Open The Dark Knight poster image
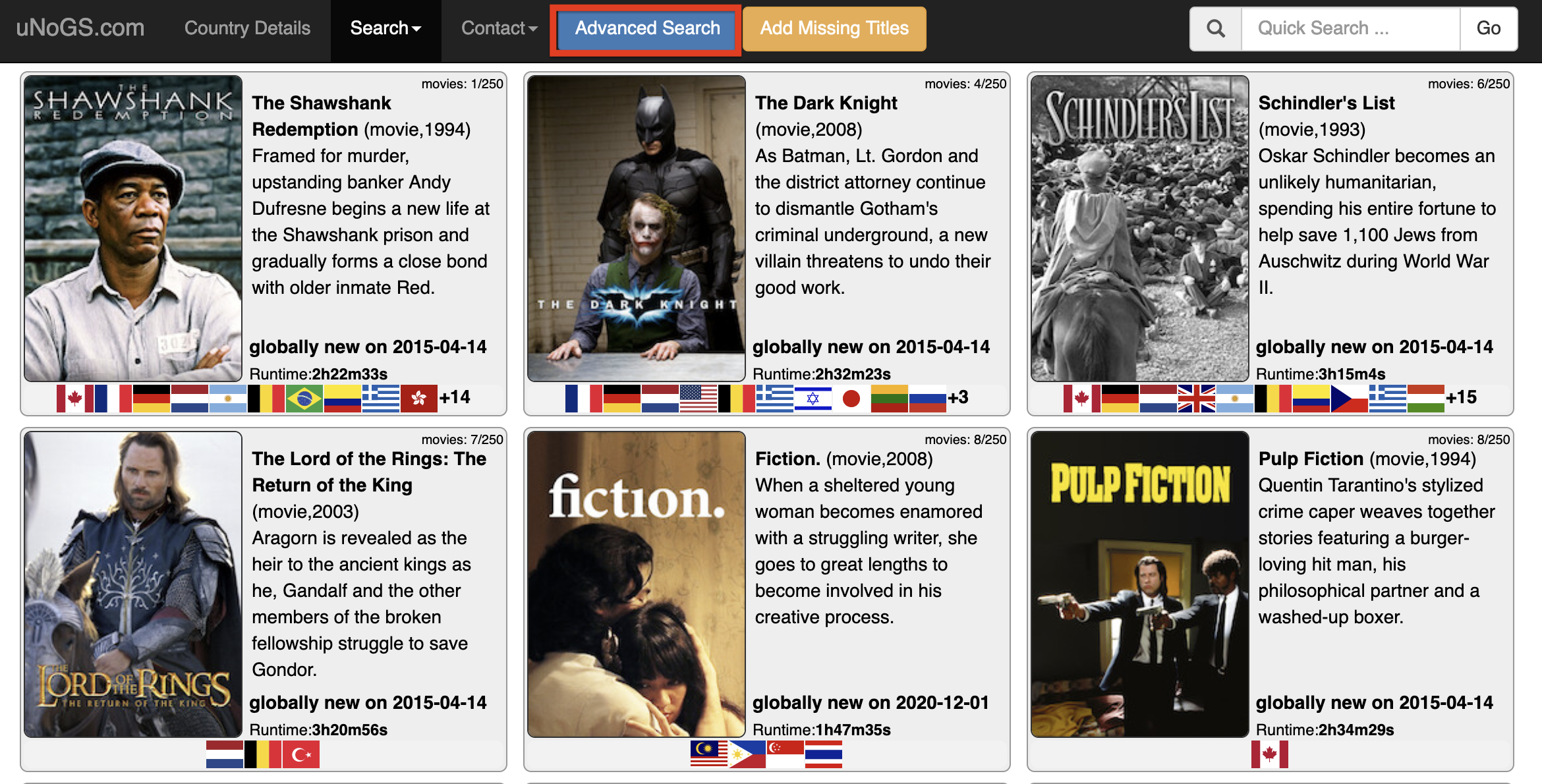This screenshot has width=1542, height=784. [x=637, y=228]
